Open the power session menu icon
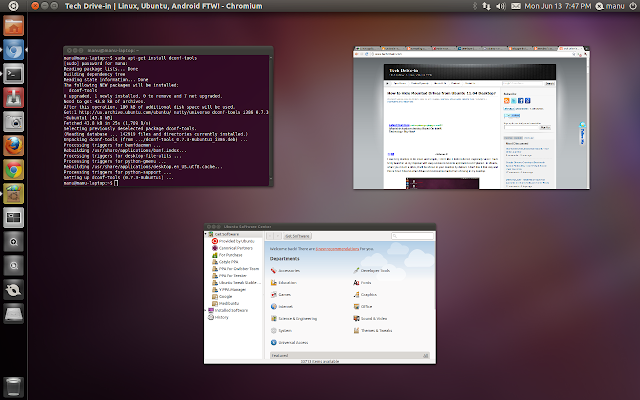640x400 pixels. pos(633,6)
